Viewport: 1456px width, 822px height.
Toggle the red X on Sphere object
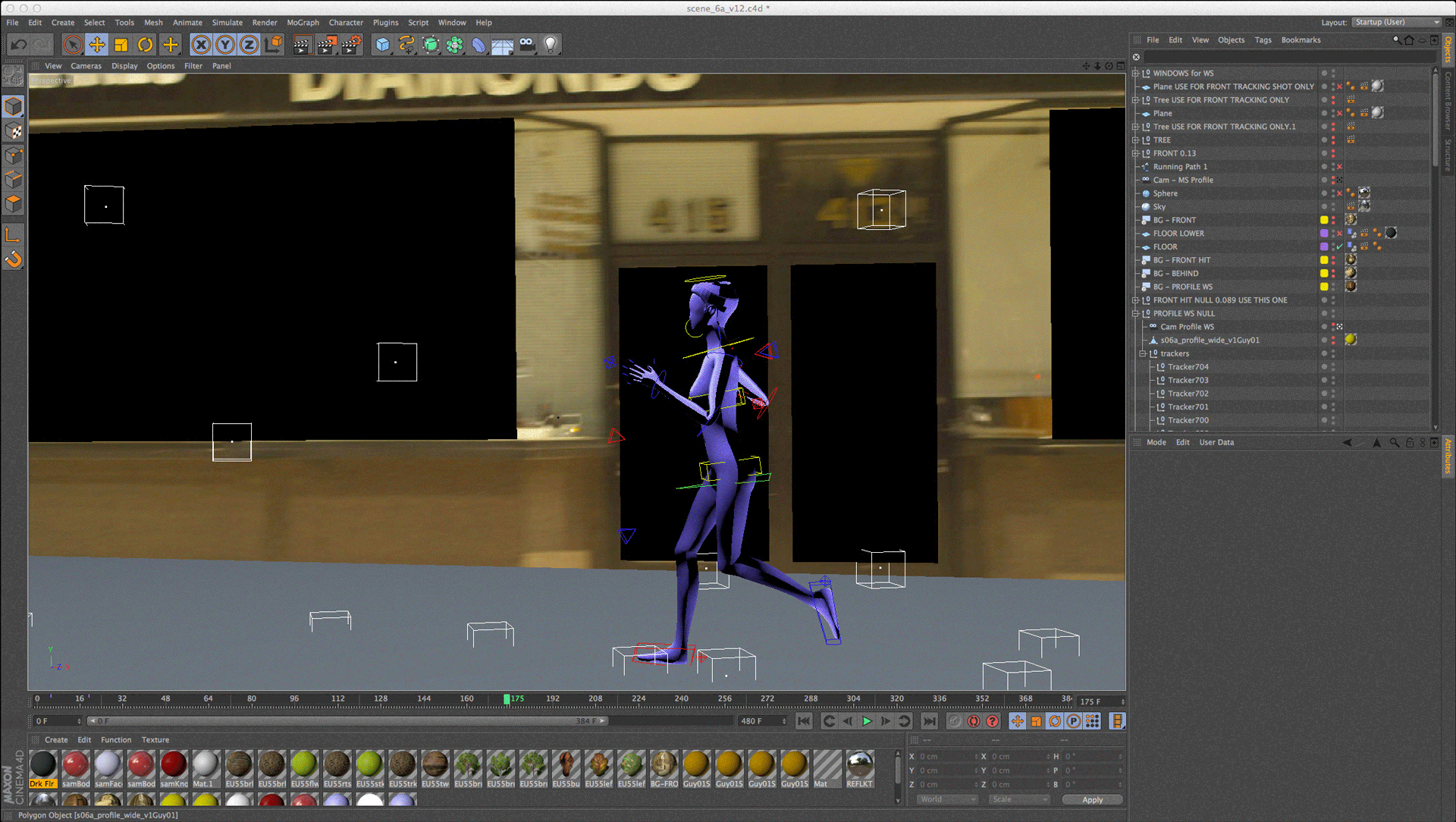[x=1340, y=193]
